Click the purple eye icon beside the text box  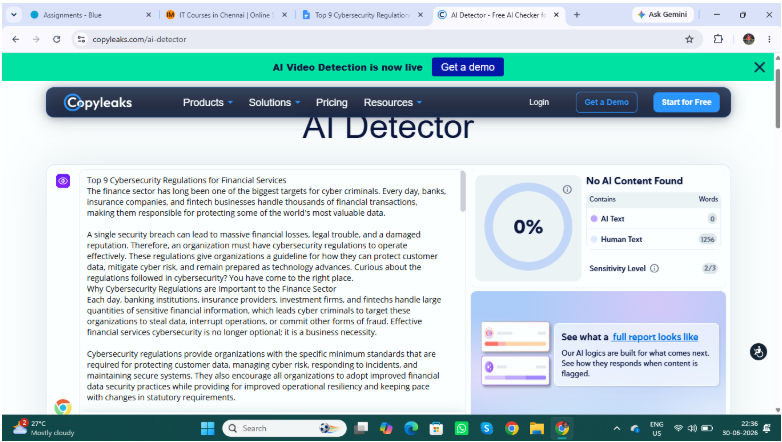pyautogui.click(x=63, y=181)
